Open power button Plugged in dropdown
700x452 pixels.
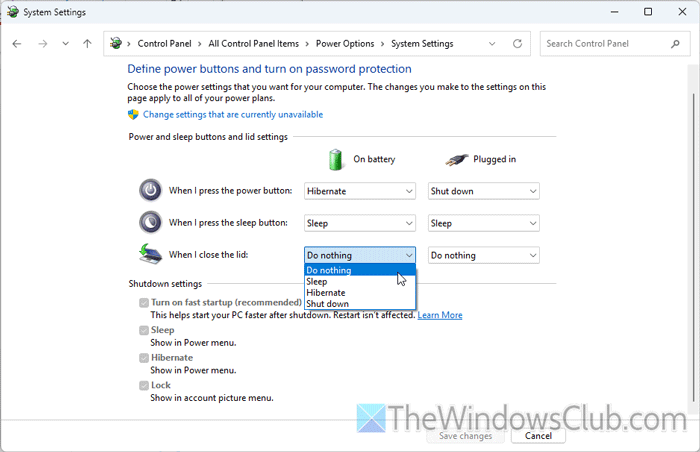(x=483, y=191)
